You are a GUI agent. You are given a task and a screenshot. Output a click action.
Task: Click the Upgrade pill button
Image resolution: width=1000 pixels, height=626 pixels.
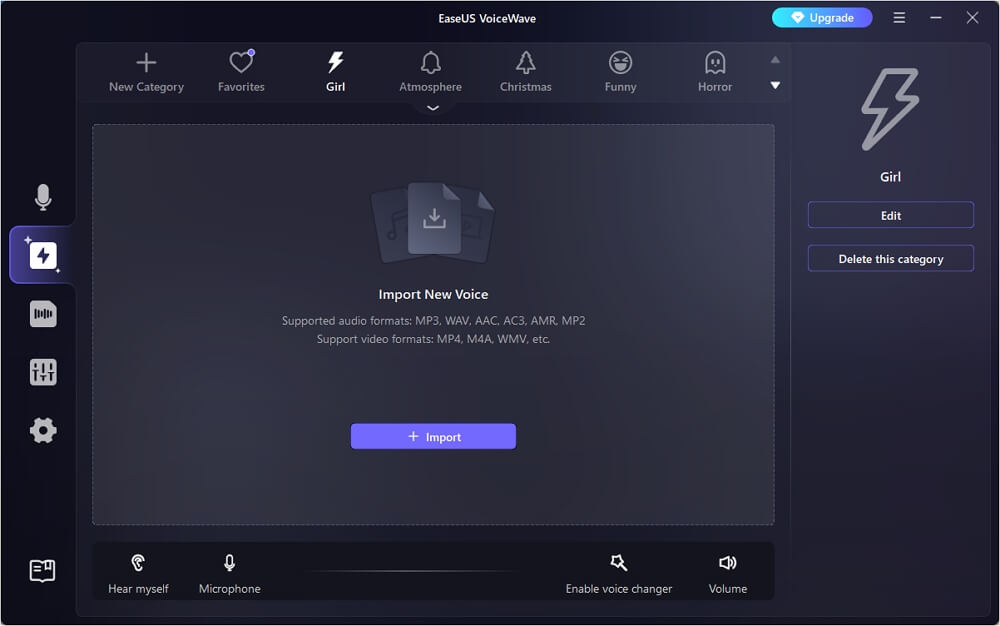[822, 17]
